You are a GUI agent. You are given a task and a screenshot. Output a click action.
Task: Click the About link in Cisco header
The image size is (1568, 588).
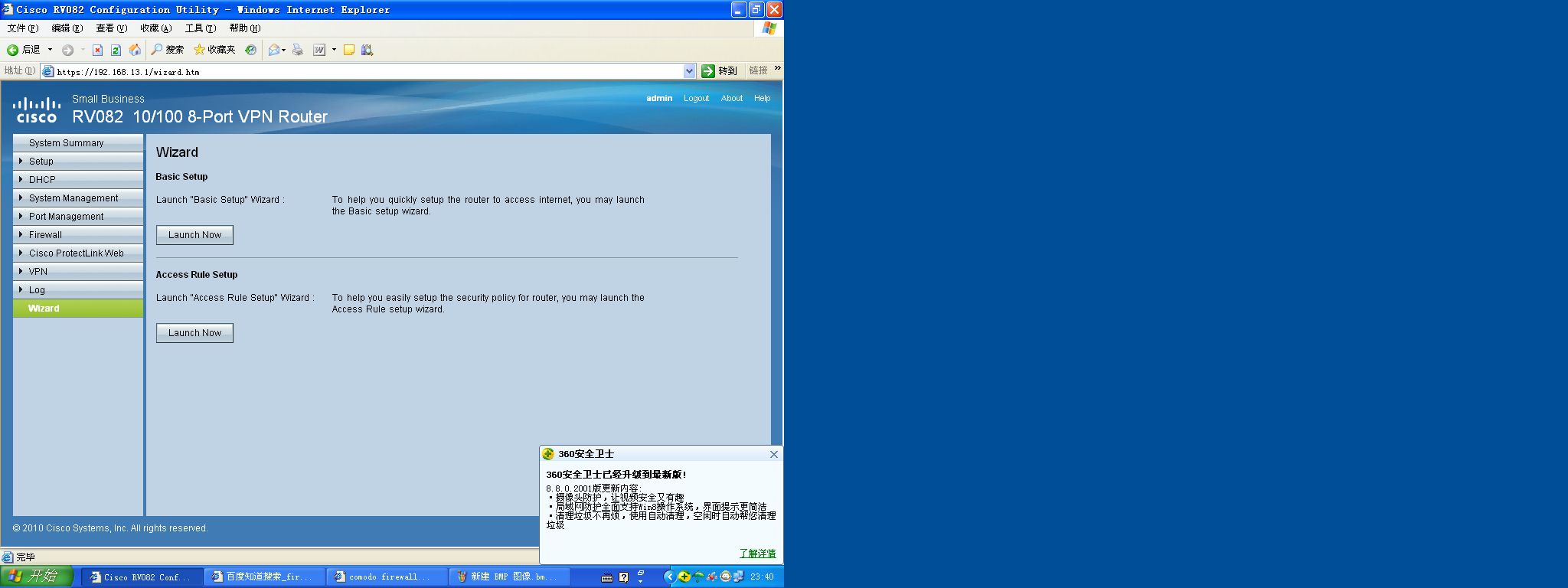(x=732, y=98)
